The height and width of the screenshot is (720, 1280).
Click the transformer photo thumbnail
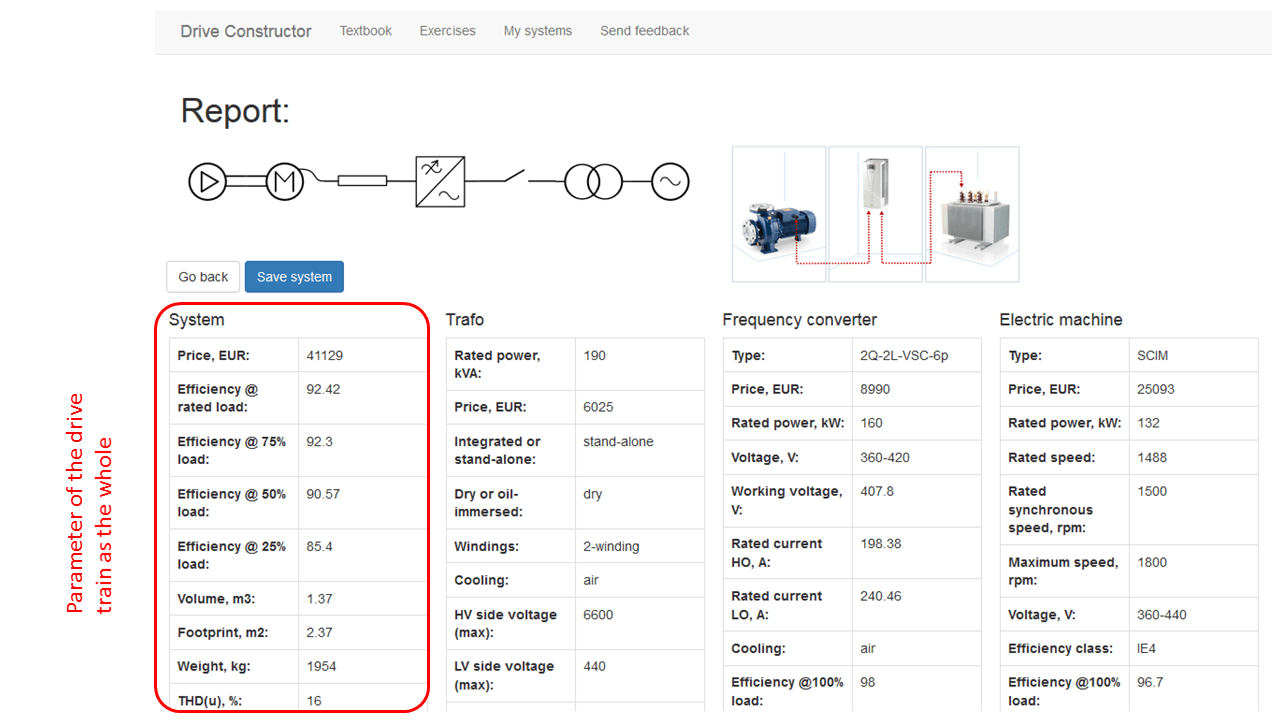click(973, 213)
